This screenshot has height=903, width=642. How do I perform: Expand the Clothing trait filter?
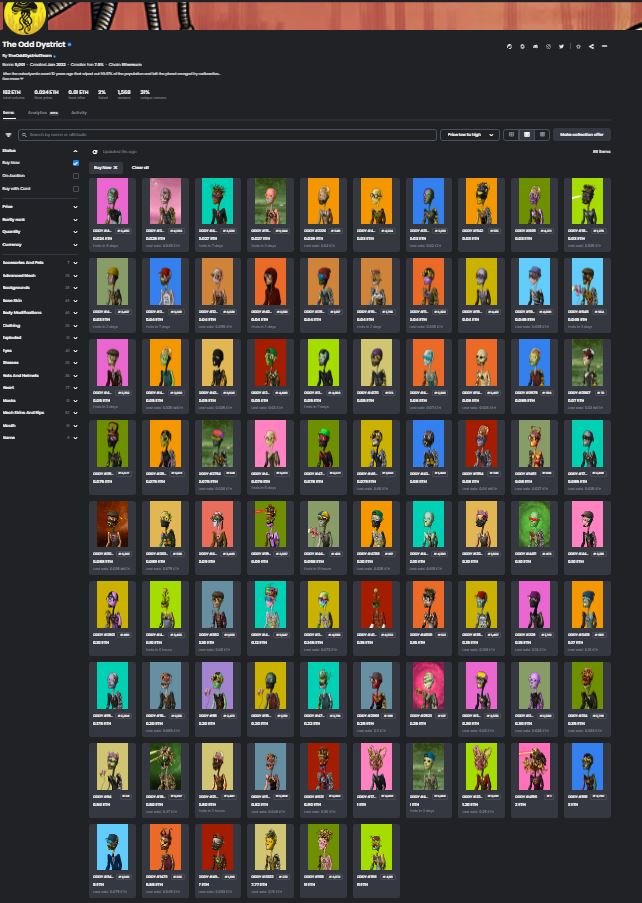pos(40,325)
